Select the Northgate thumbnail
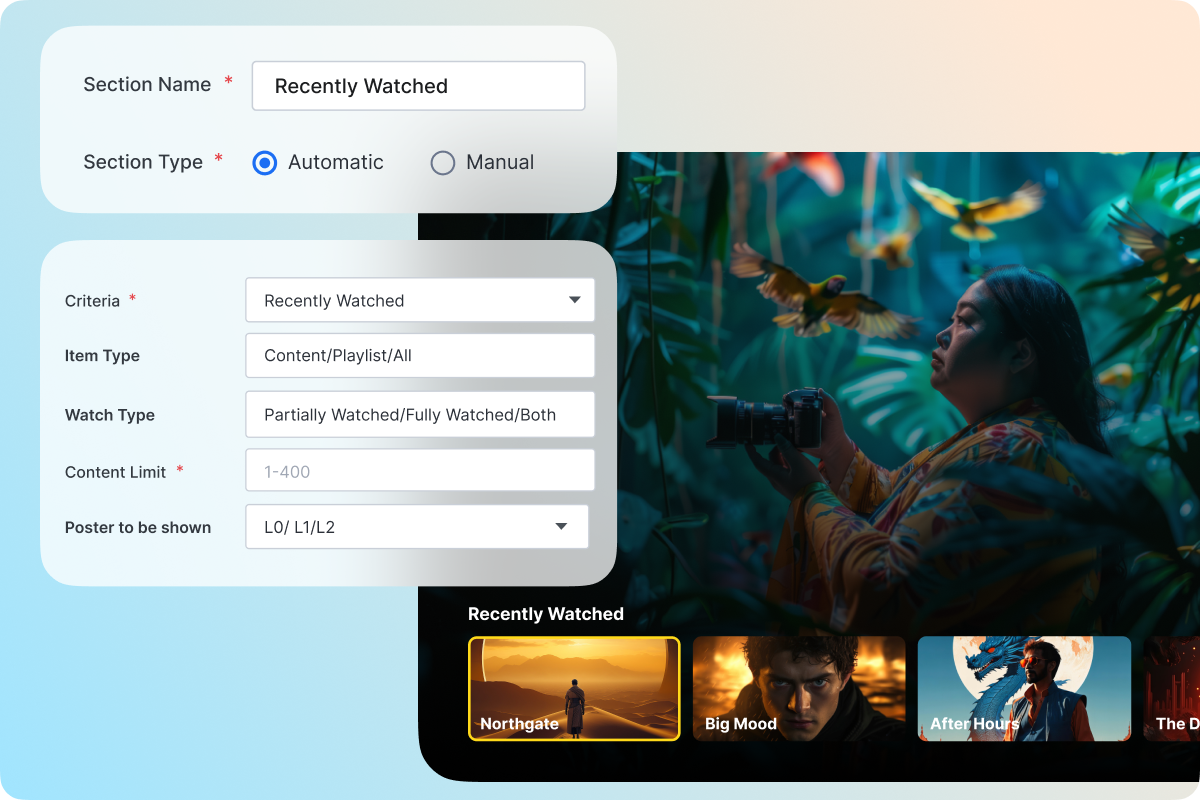1200x800 pixels. point(574,689)
